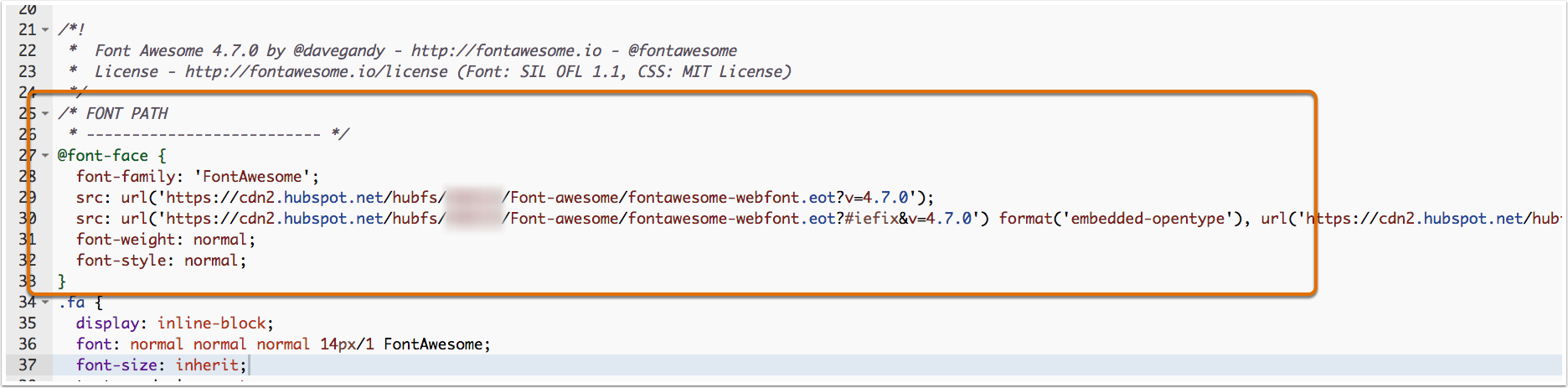Click the font-style: normal declaration

(161, 261)
